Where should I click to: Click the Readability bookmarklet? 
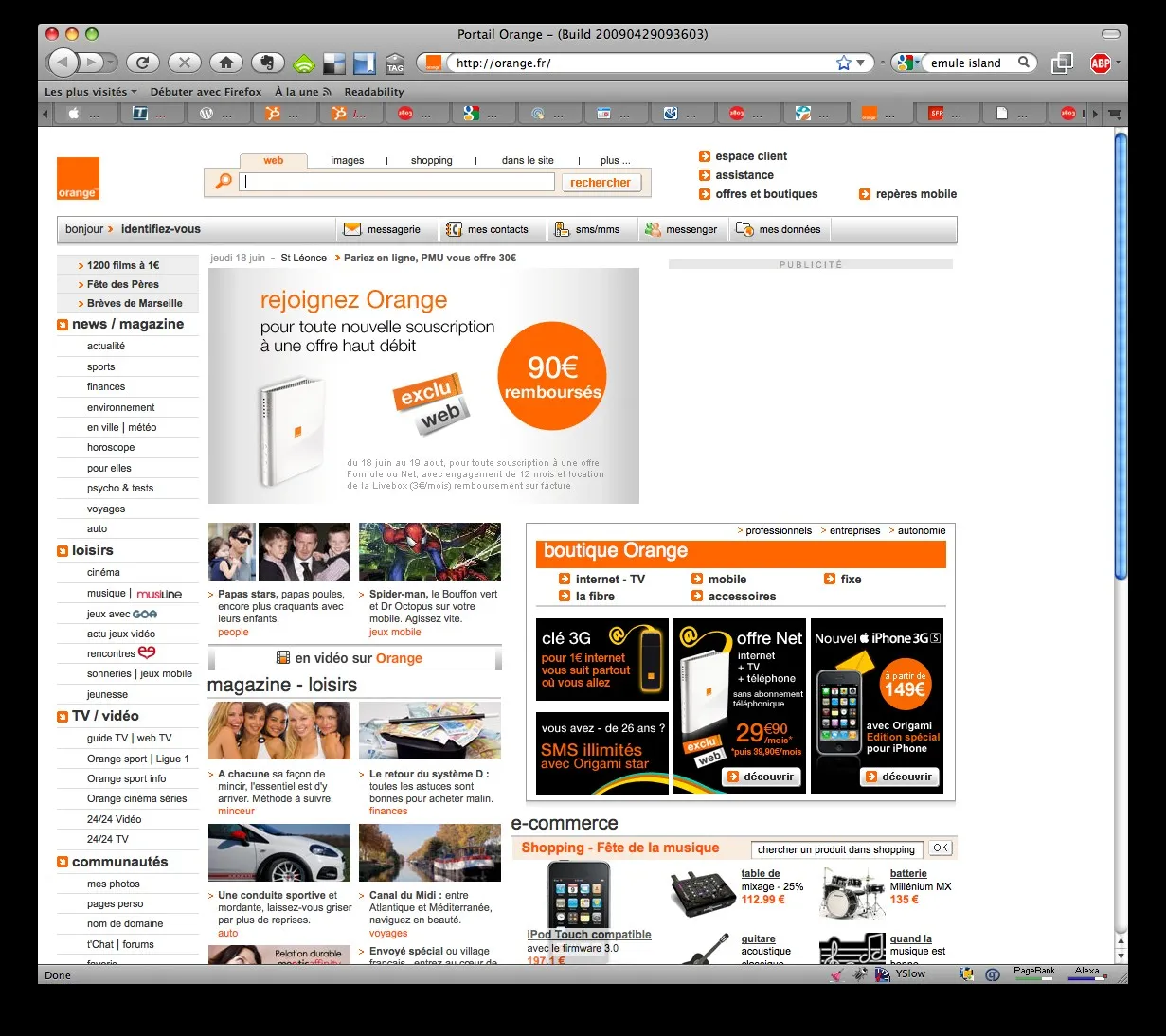pyautogui.click(x=374, y=92)
